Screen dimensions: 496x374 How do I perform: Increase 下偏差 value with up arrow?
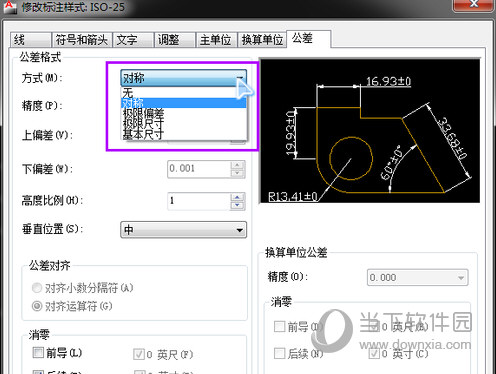pyautogui.click(x=237, y=165)
